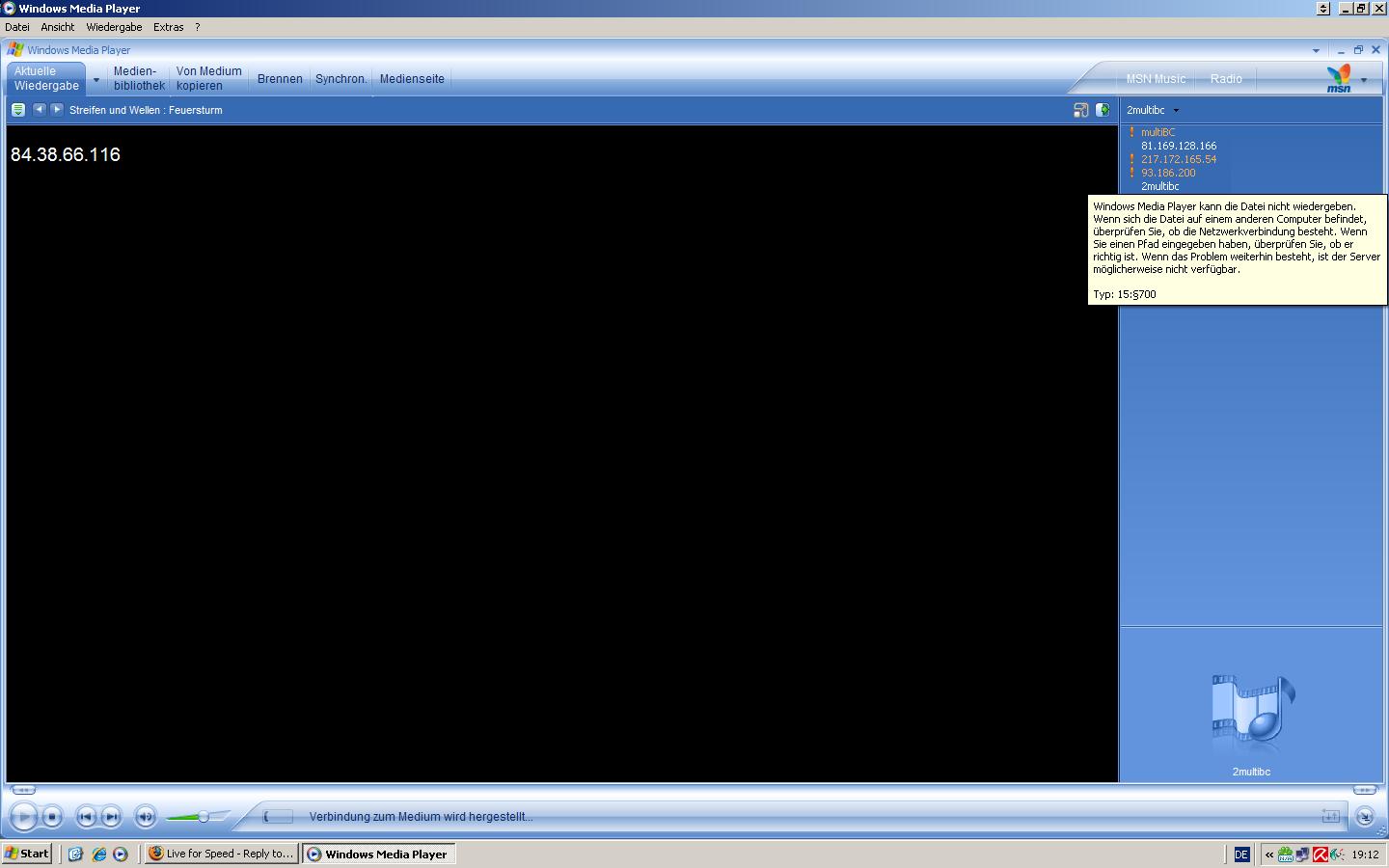Open Live for Speed taskbar window
This screenshot has height=868, width=1389.
click(221, 854)
